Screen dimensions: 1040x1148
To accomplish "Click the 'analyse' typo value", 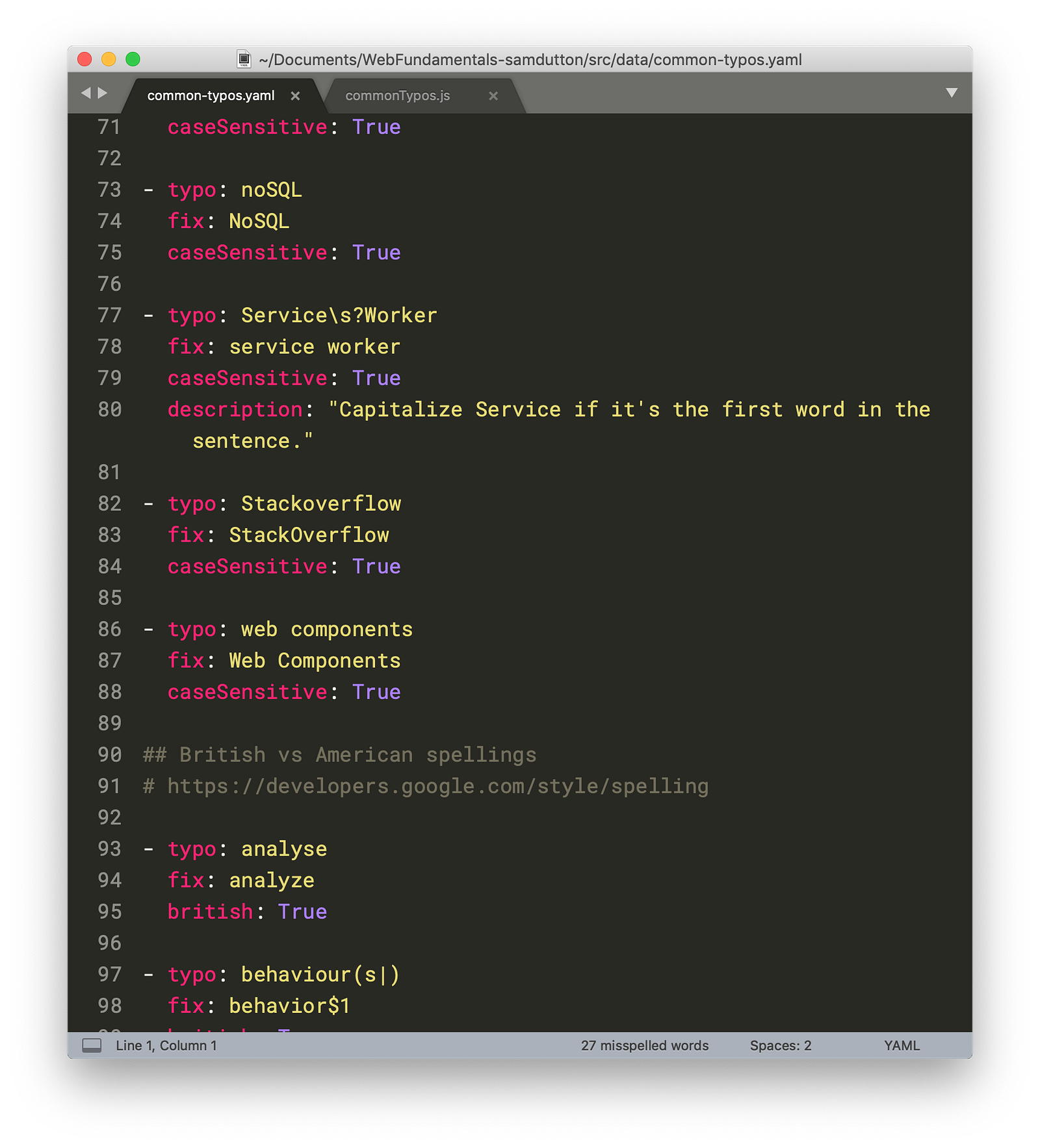I will pos(284,848).
